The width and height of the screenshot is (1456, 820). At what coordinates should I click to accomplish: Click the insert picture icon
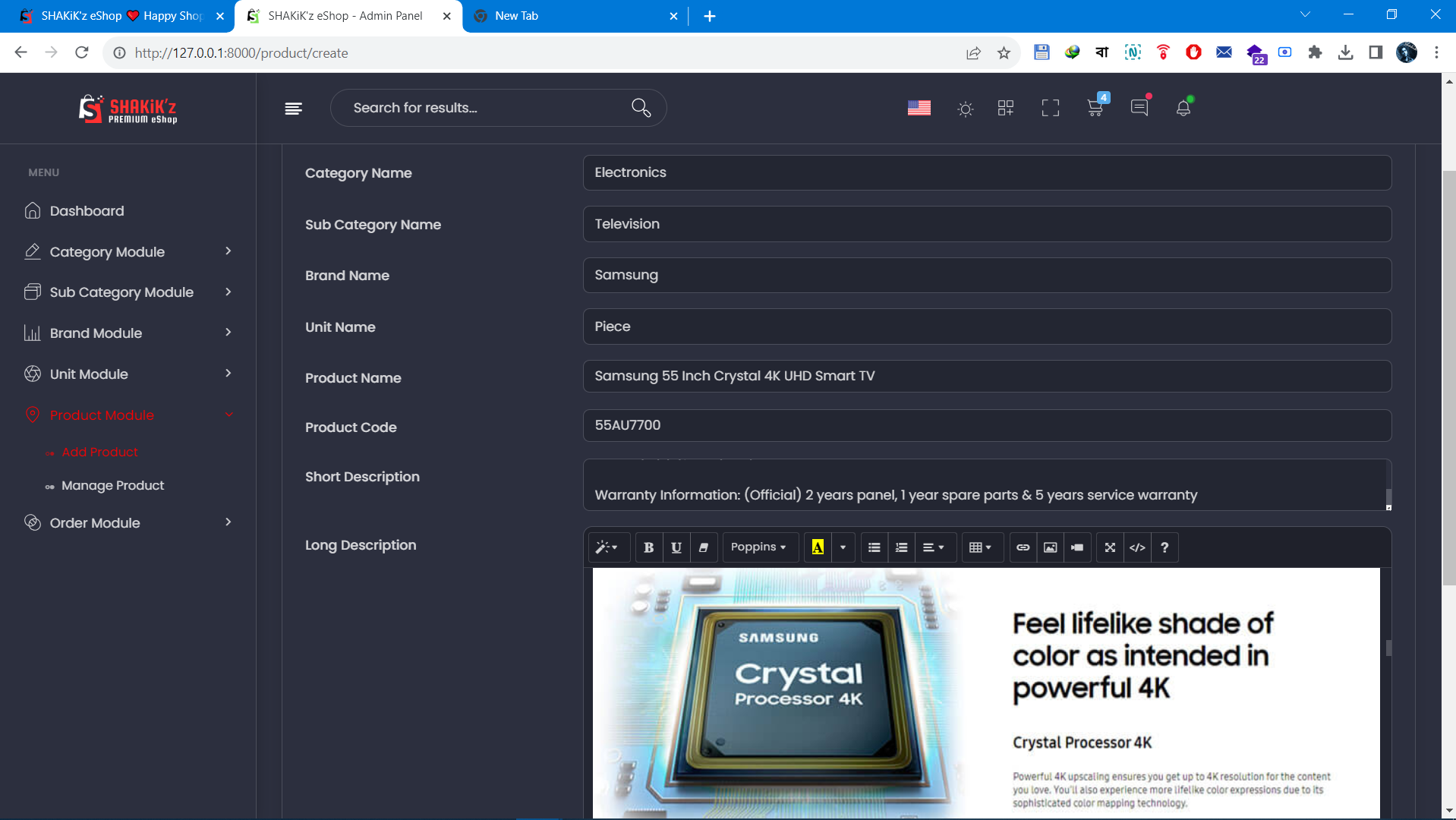[1050, 547]
